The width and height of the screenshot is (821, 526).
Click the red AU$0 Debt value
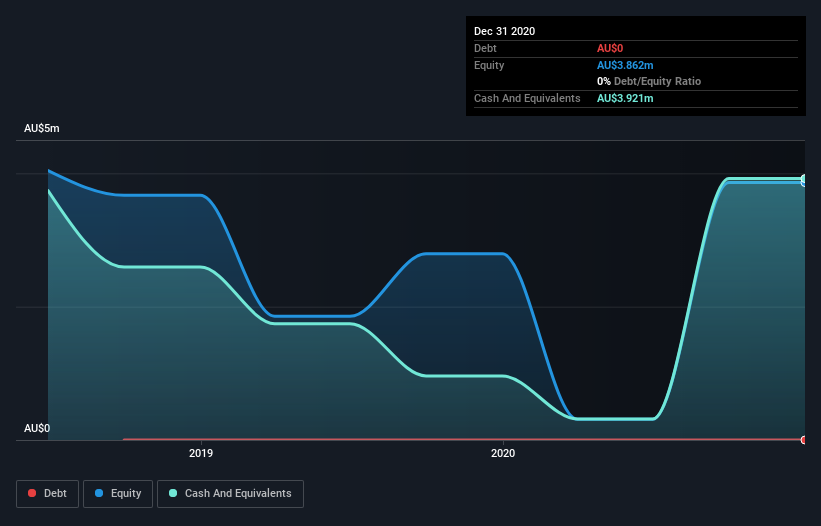tap(610, 49)
